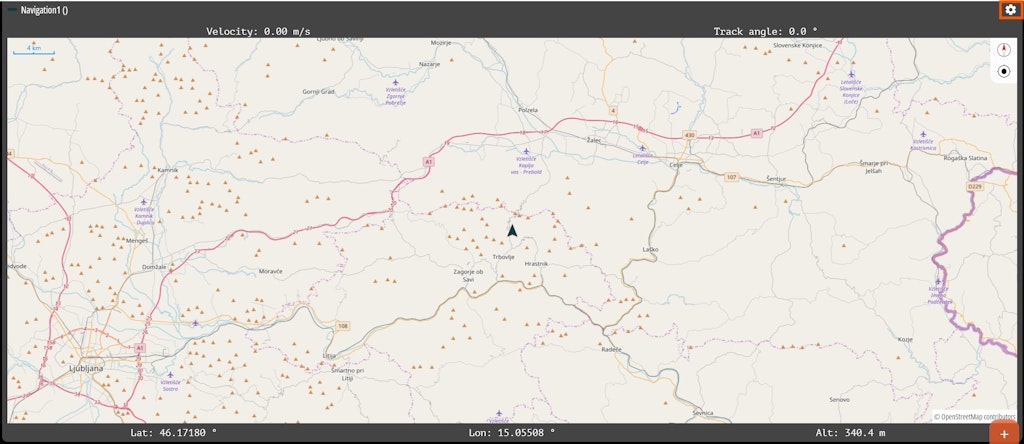This screenshot has height=444, width=1024.
Task: Click the Laško town label
Action: 650,249
